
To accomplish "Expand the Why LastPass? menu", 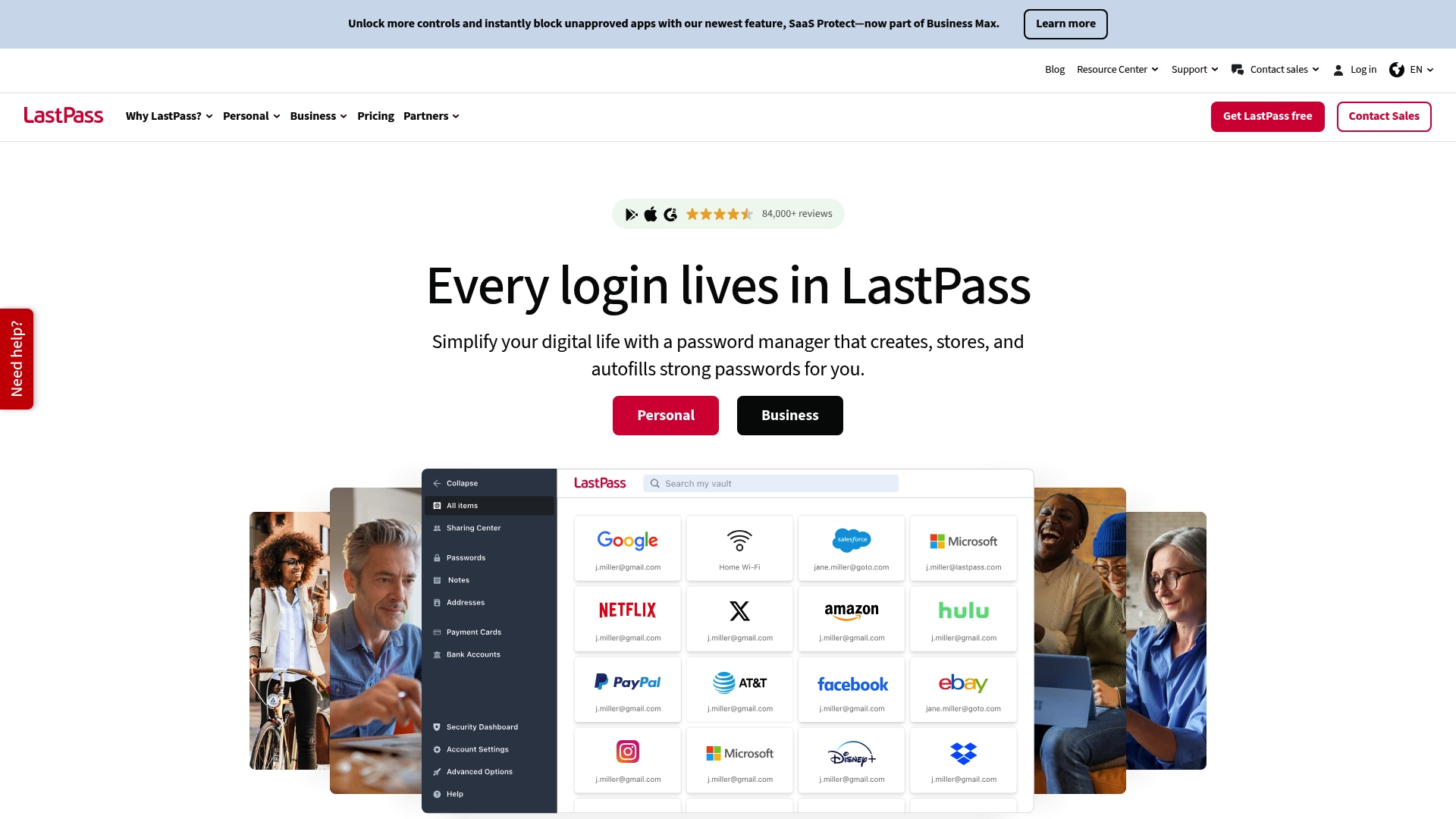I will point(169,116).
